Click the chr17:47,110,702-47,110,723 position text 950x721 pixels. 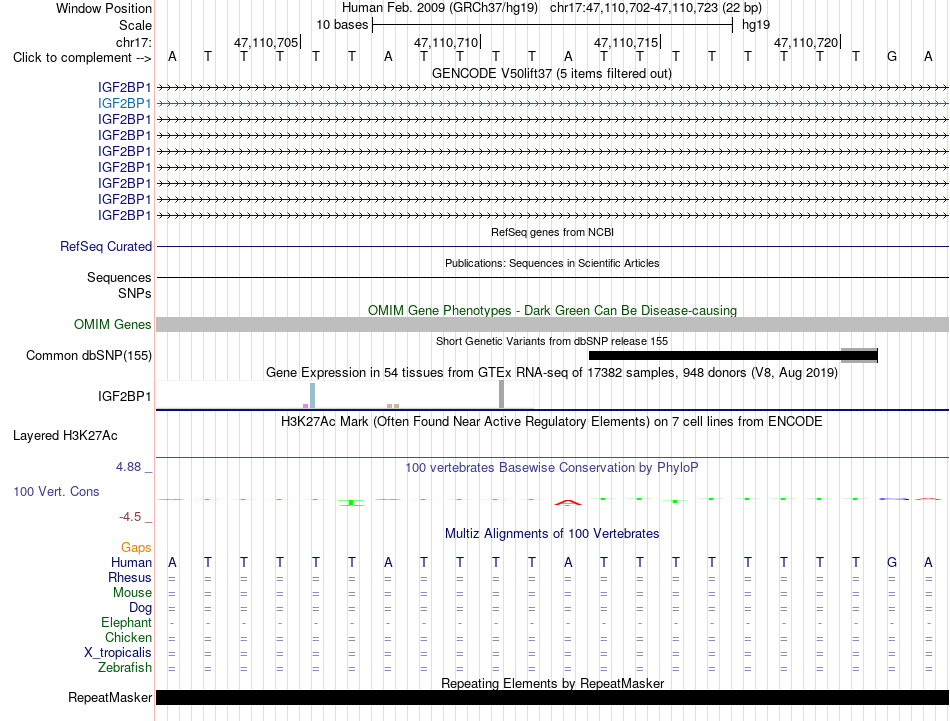[634, 8]
